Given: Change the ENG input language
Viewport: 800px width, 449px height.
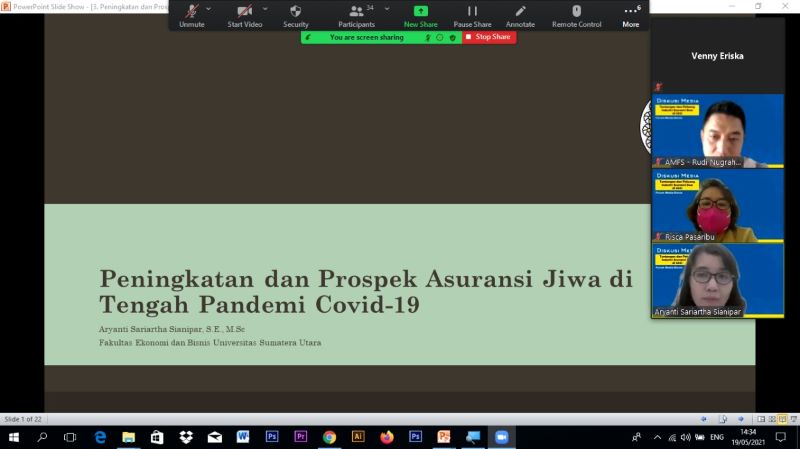Looking at the screenshot, I should [x=717, y=437].
